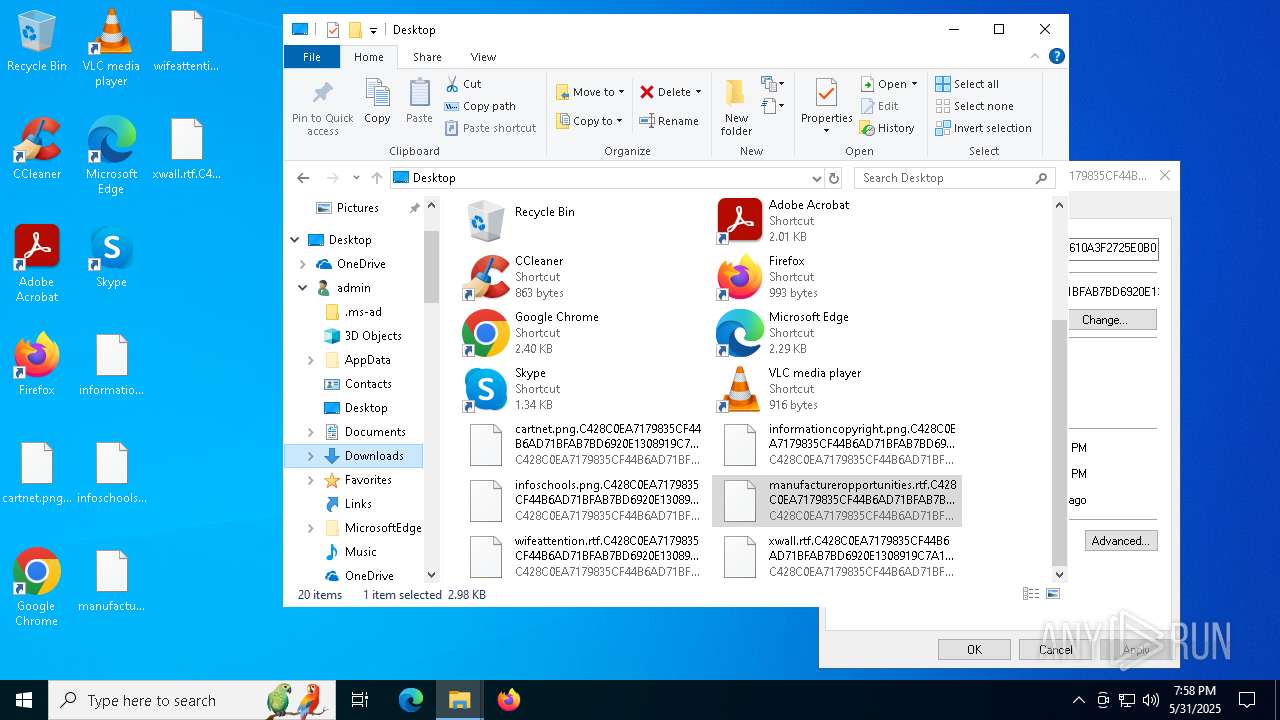The width and height of the screenshot is (1280, 720).
Task: Select 3D Objects in navigation pane
Action: (363, 336)
